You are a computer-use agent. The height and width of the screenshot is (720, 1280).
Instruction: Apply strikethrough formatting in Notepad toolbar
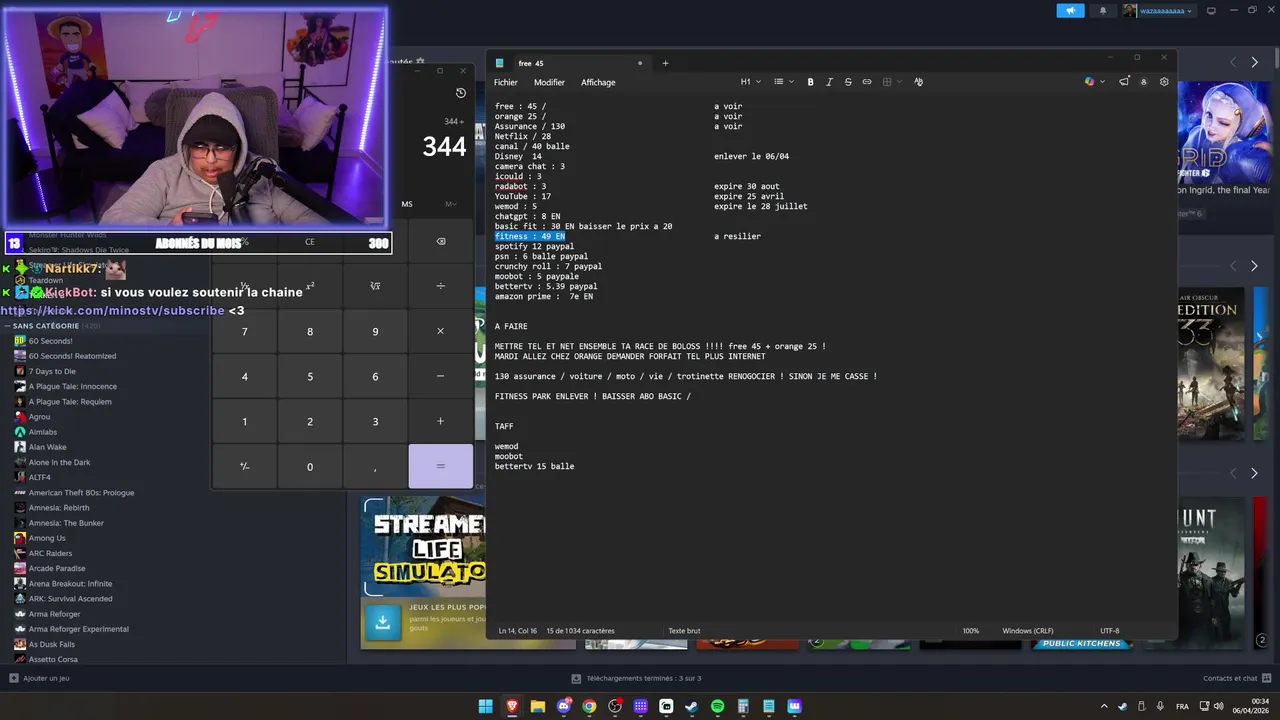click(848, 82)
